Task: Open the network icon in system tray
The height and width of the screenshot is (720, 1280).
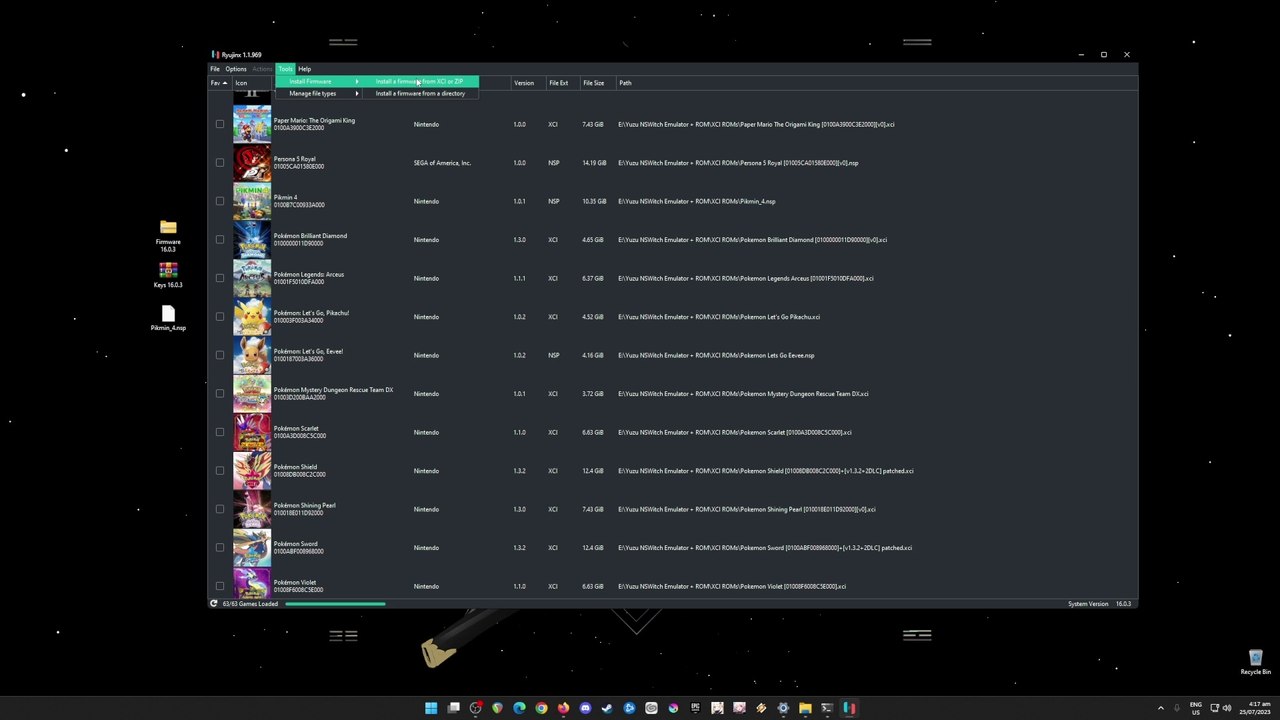Action: [x=1213, y=708]
